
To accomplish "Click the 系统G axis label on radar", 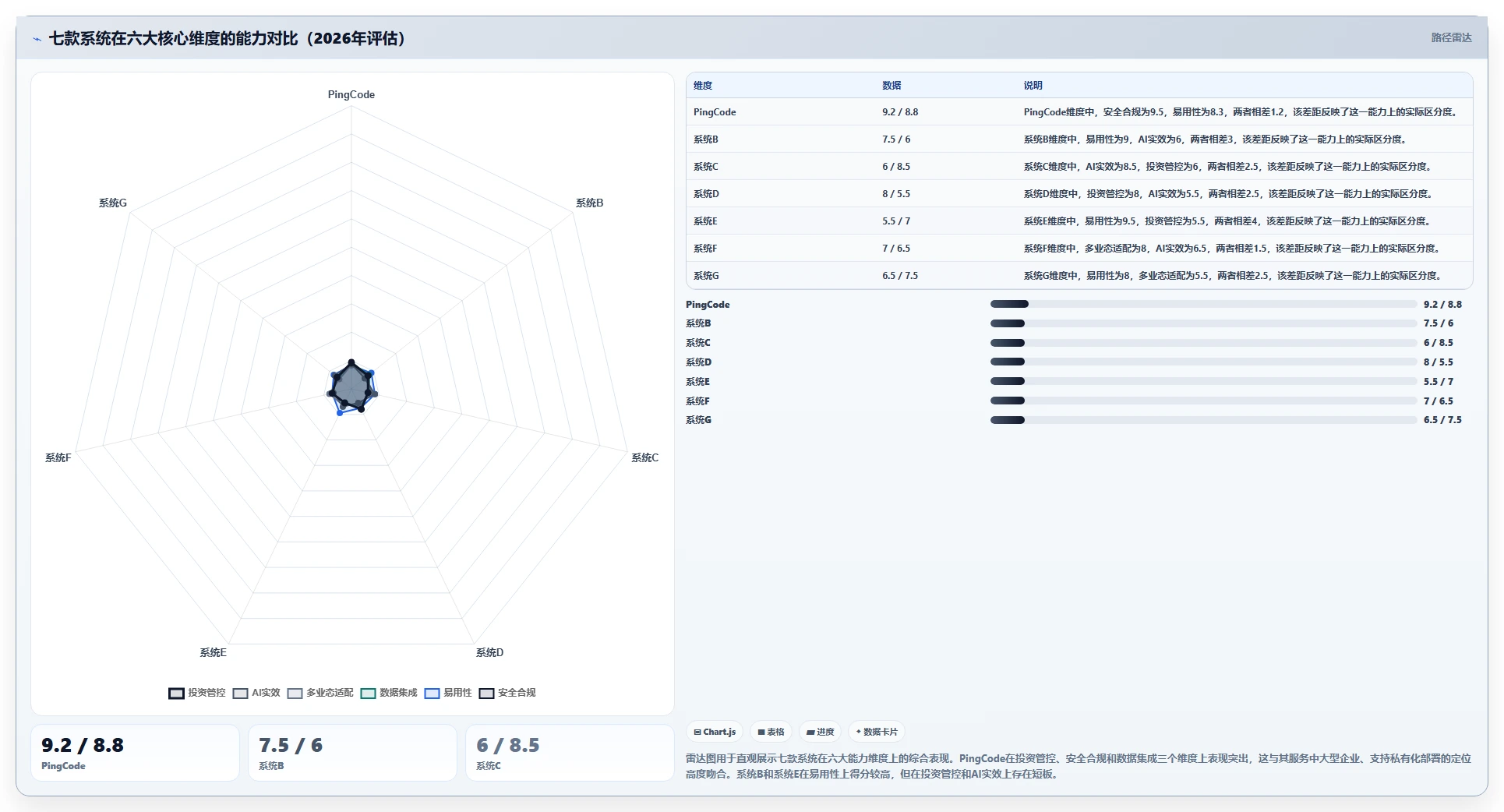I will (112, 203).
